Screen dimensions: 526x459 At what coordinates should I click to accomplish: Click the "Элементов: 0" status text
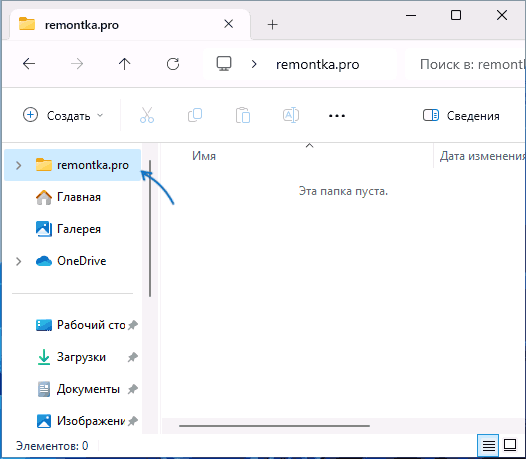(x=52, y=446)
